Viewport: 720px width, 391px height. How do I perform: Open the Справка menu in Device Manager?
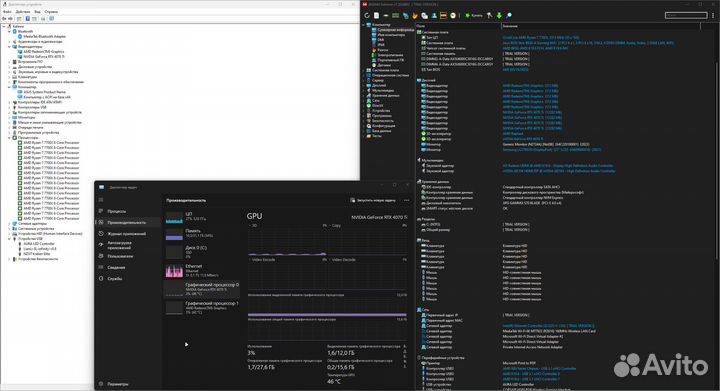pos(51,11)
